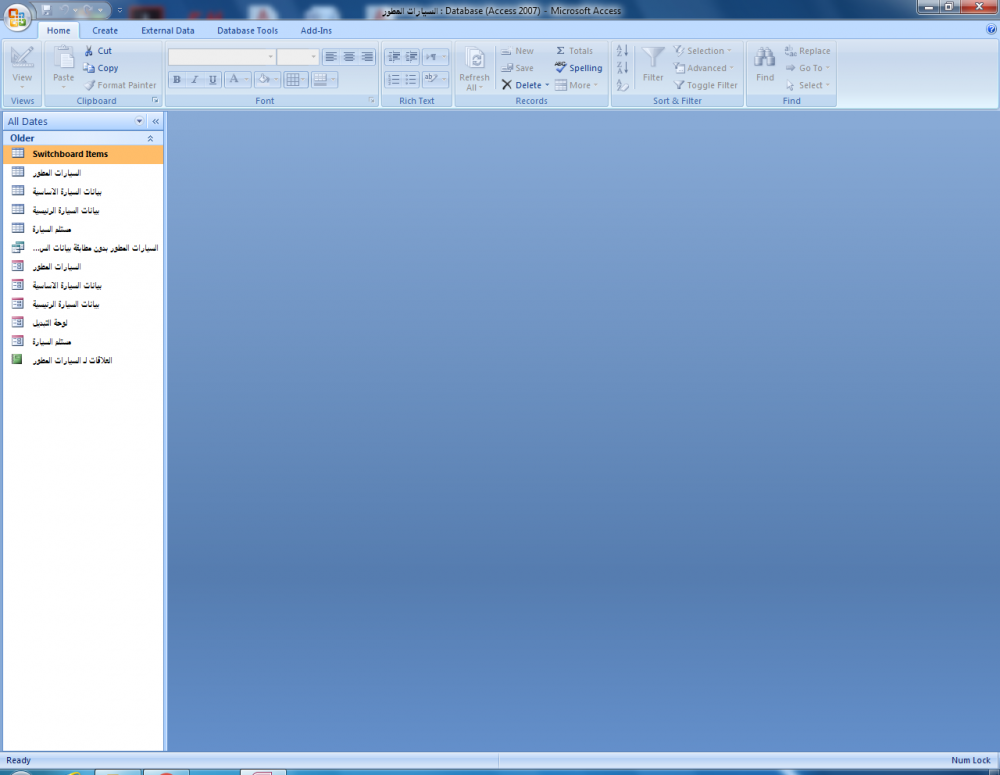Click the Cut scissors button
Viewport: 1000px width, 775px height.
tap(98, 50)
